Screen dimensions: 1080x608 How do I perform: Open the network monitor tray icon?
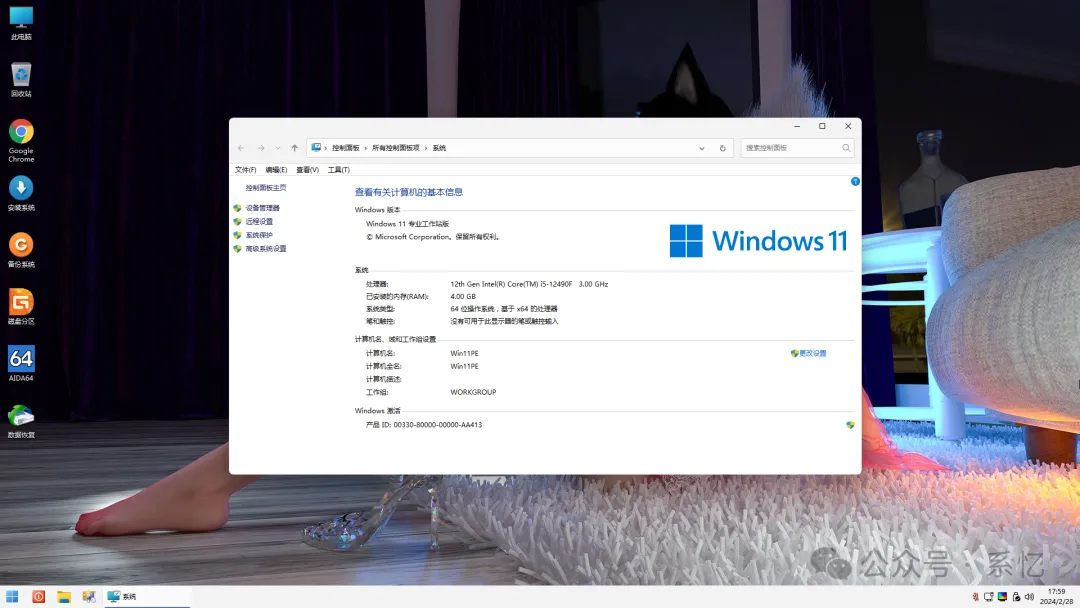click(988, 597)
